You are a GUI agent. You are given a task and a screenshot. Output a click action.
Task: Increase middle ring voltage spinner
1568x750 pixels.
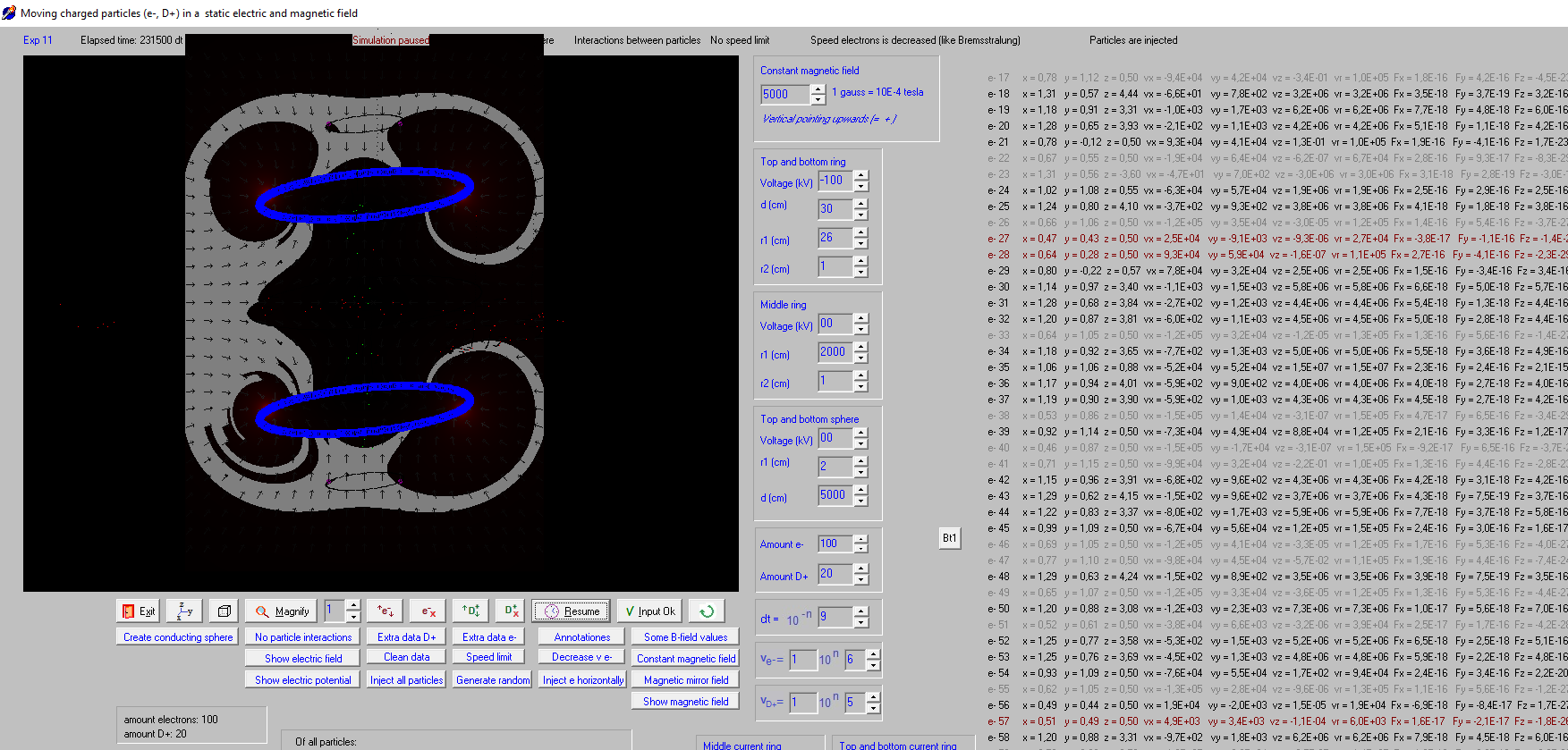click(x=860, y=318)
